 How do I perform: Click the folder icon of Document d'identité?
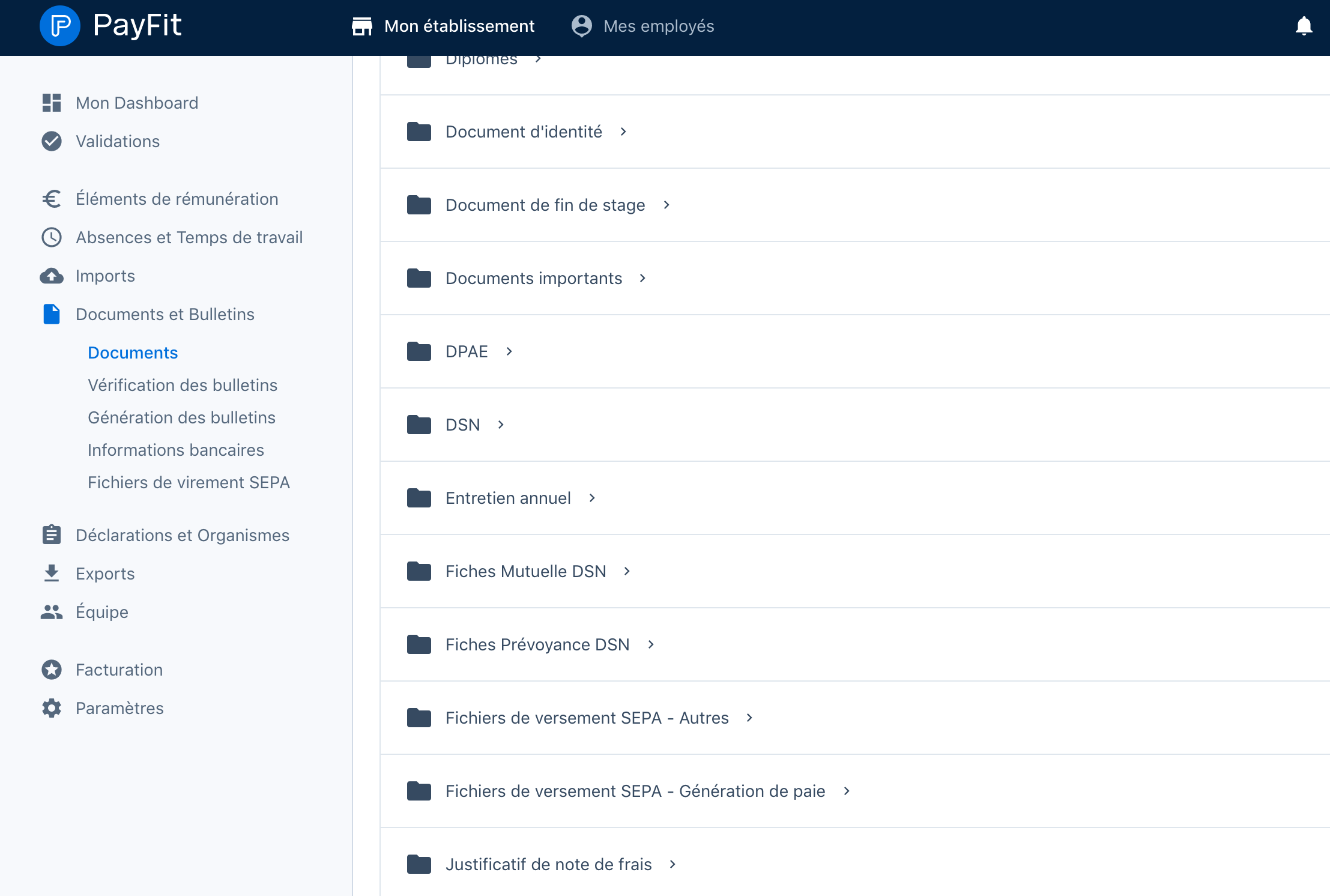tap(419, 132)
